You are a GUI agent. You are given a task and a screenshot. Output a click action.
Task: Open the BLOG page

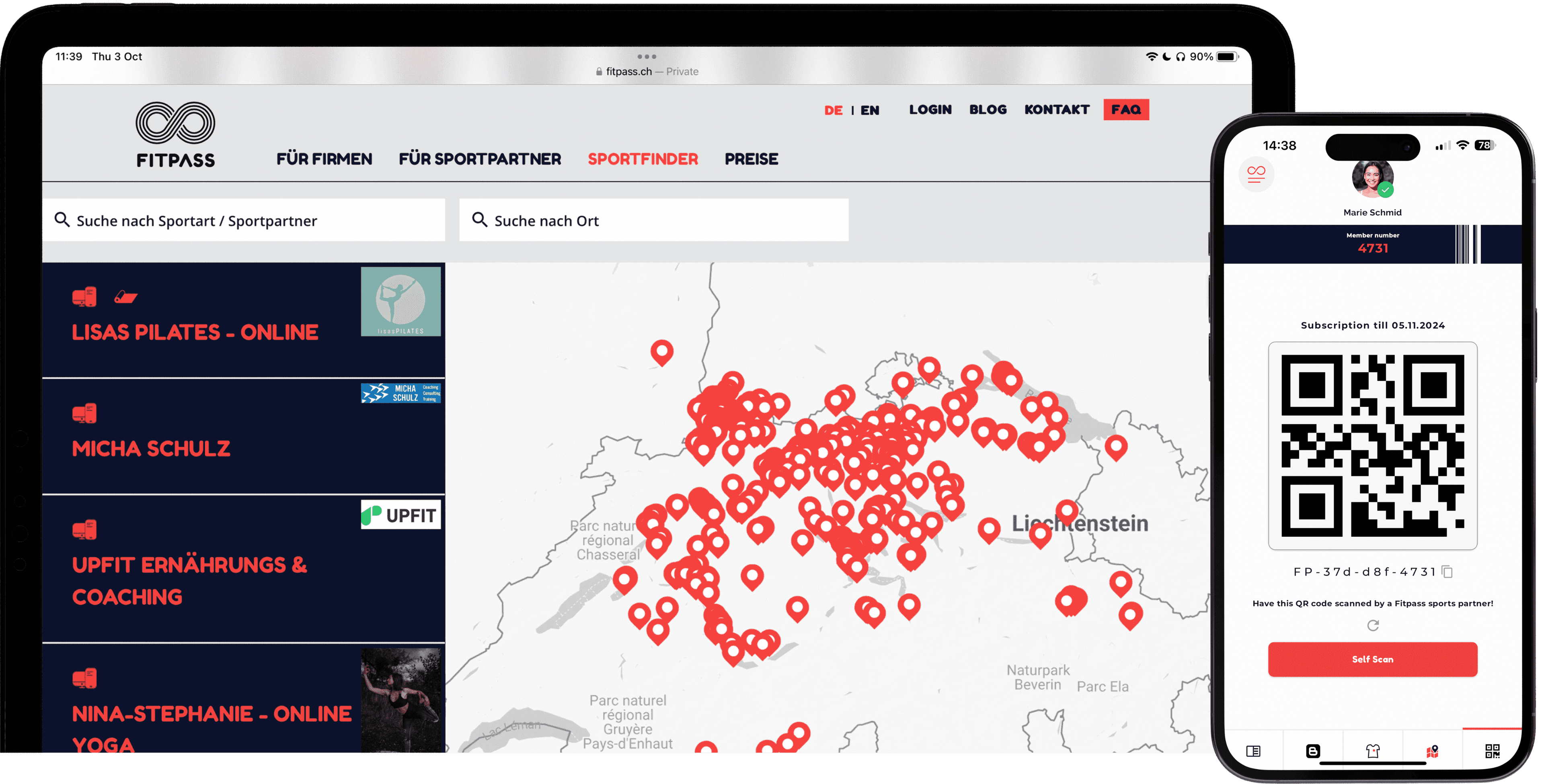click(x=988, y=110)
